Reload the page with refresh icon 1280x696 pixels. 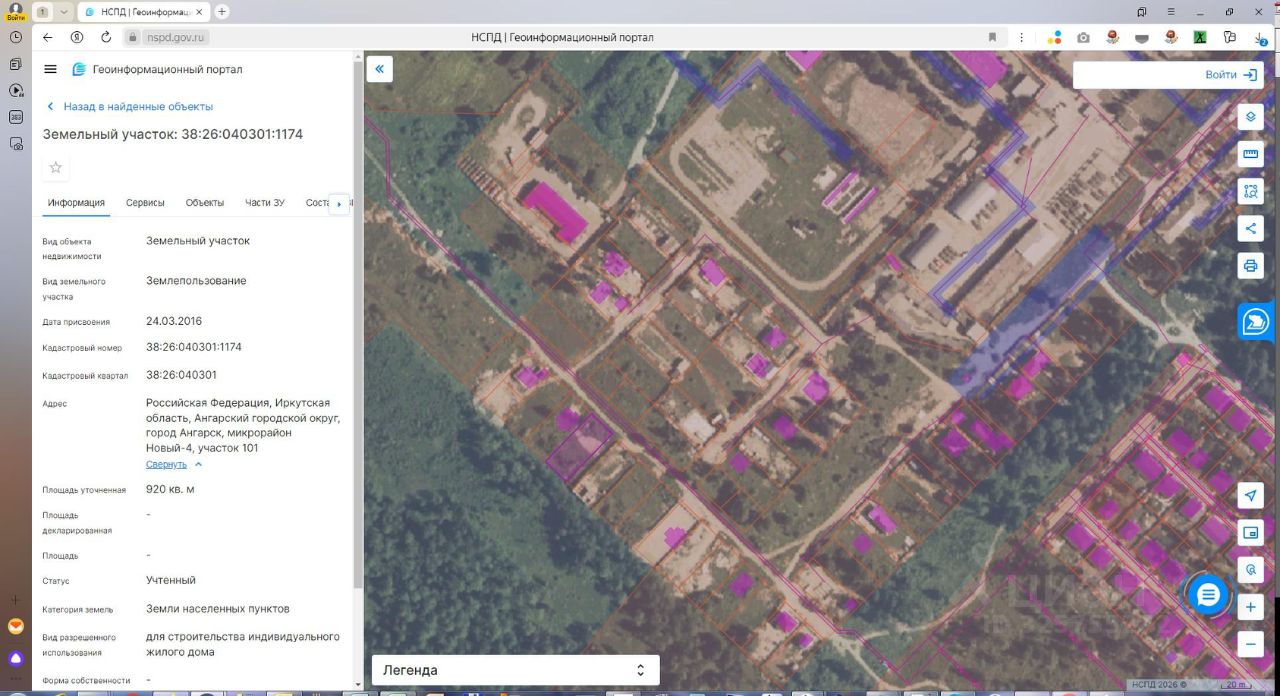(x=106, y=37)
